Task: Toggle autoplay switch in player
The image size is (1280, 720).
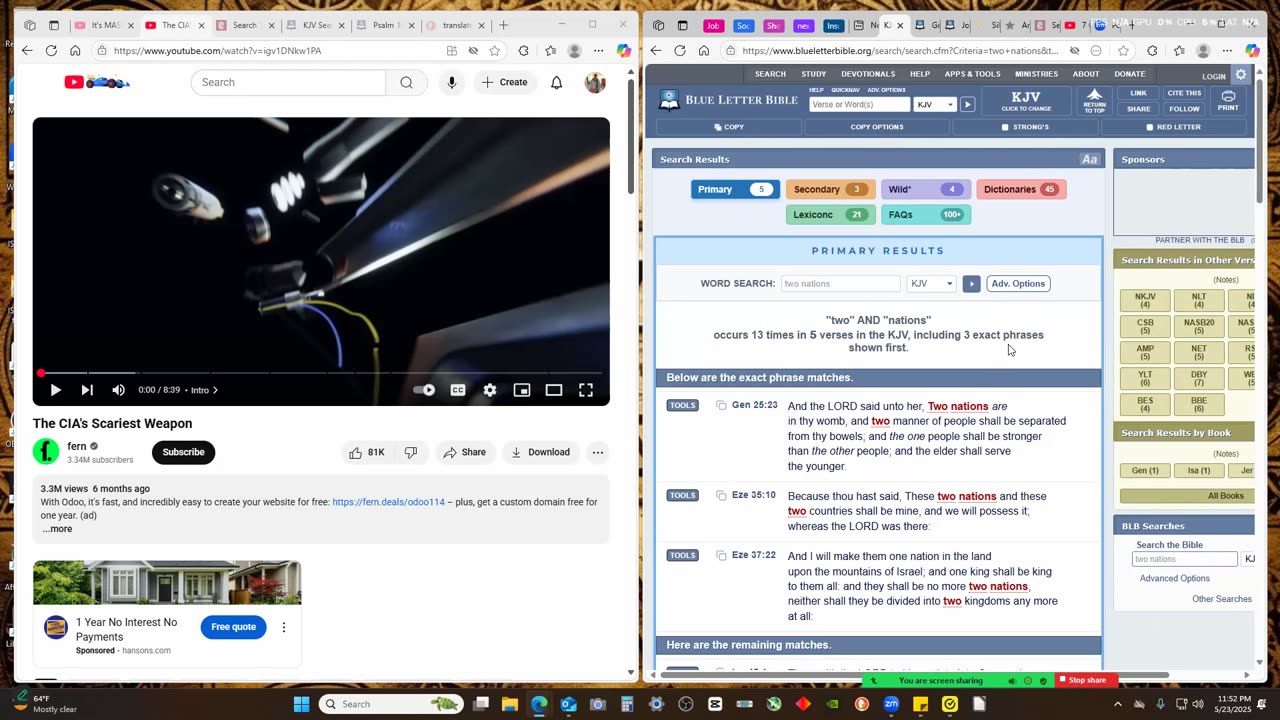Action: click(x=425, y=390)
